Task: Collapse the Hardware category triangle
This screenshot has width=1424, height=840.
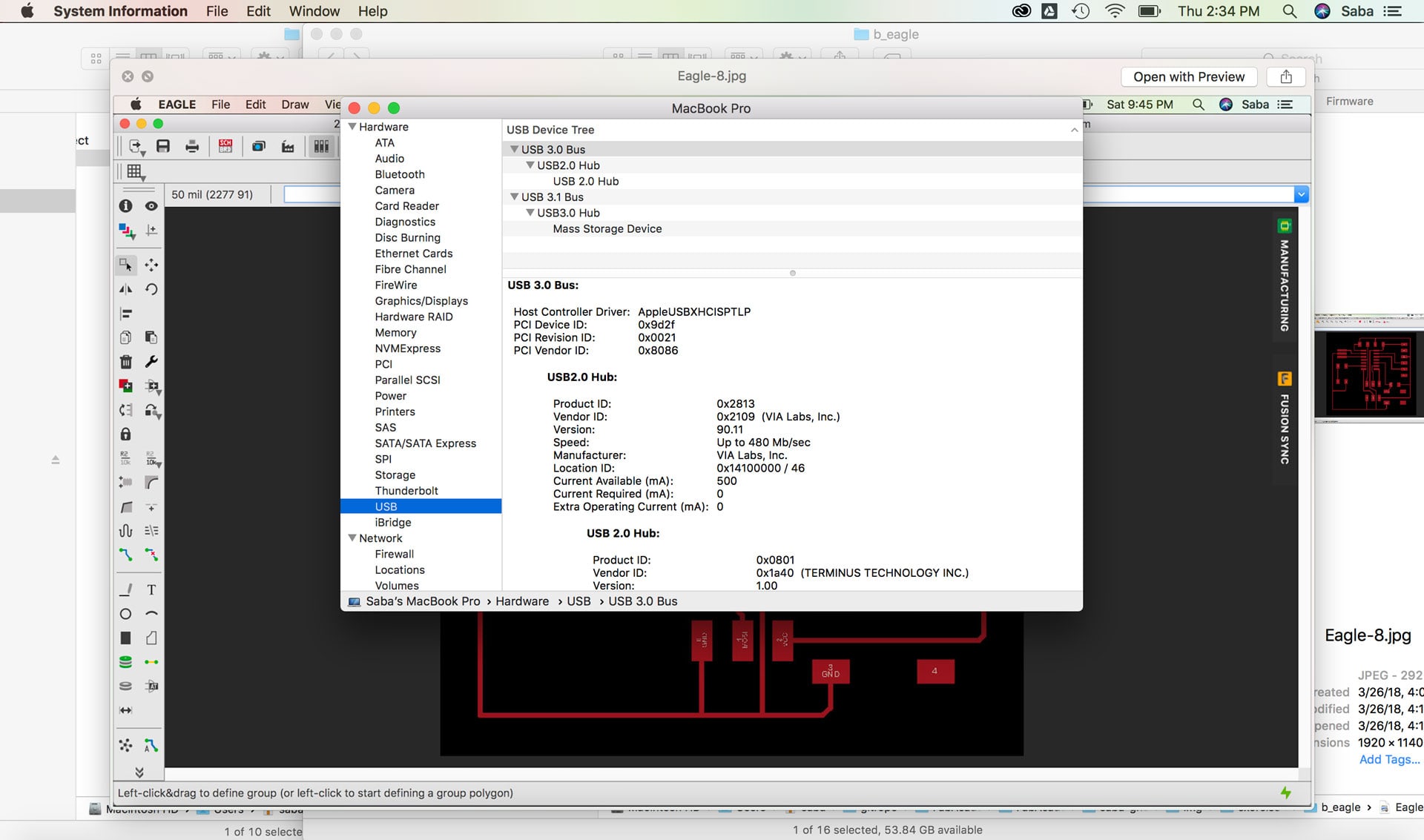Action: click(352, 127)
